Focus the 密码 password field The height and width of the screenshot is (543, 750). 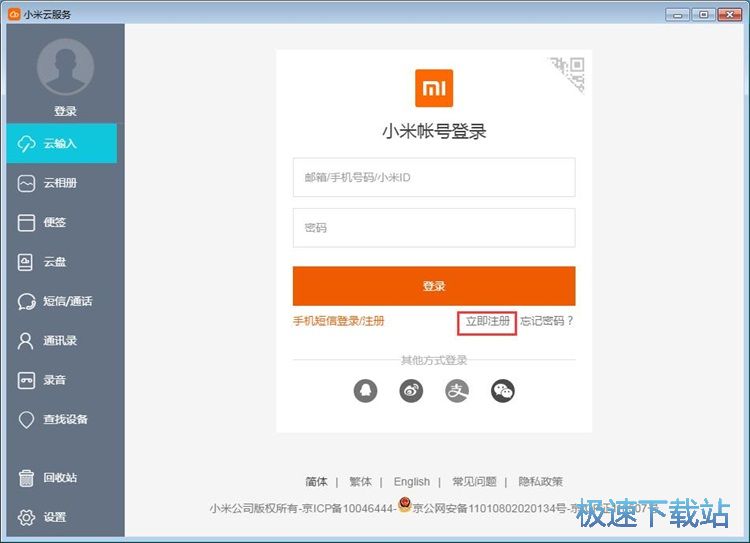(x=434, y=228)
